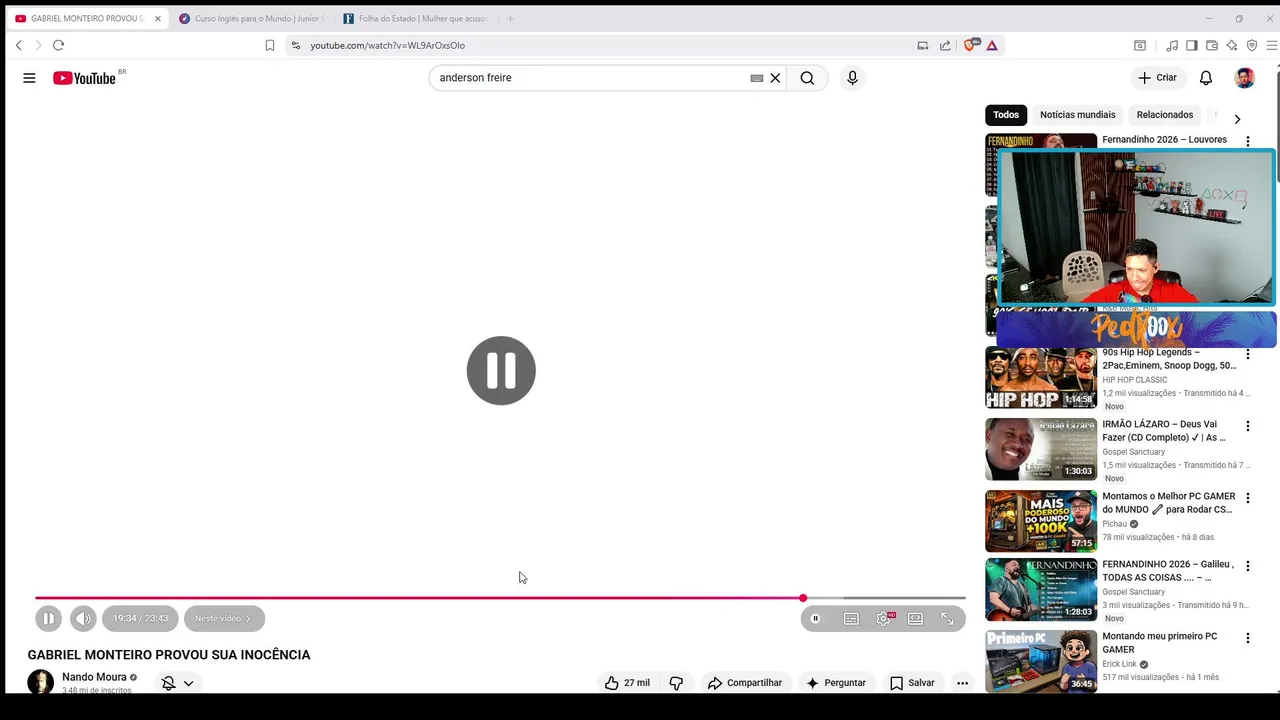Expand the Neste vídeo chapters
This screenshot has width=1280, height=720.
(224, 618)
